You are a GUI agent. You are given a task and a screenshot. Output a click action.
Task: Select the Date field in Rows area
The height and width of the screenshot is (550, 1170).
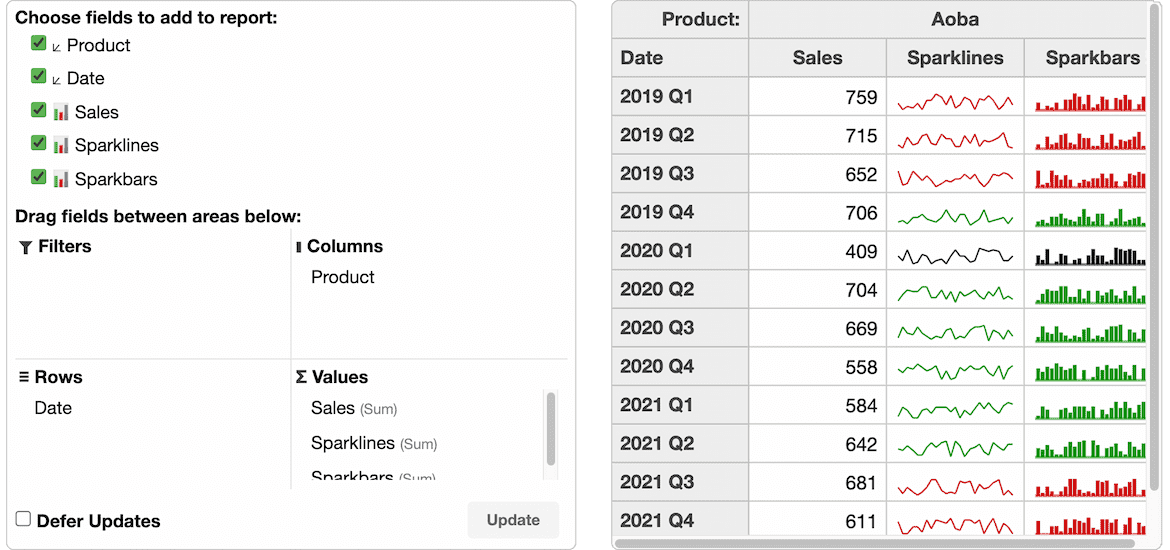tap(53, 408)
